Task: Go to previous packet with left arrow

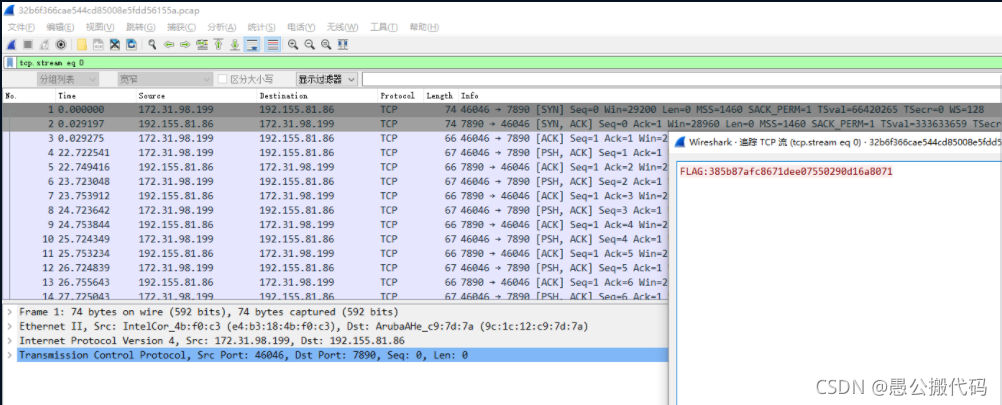Action: tap(169, 45)
